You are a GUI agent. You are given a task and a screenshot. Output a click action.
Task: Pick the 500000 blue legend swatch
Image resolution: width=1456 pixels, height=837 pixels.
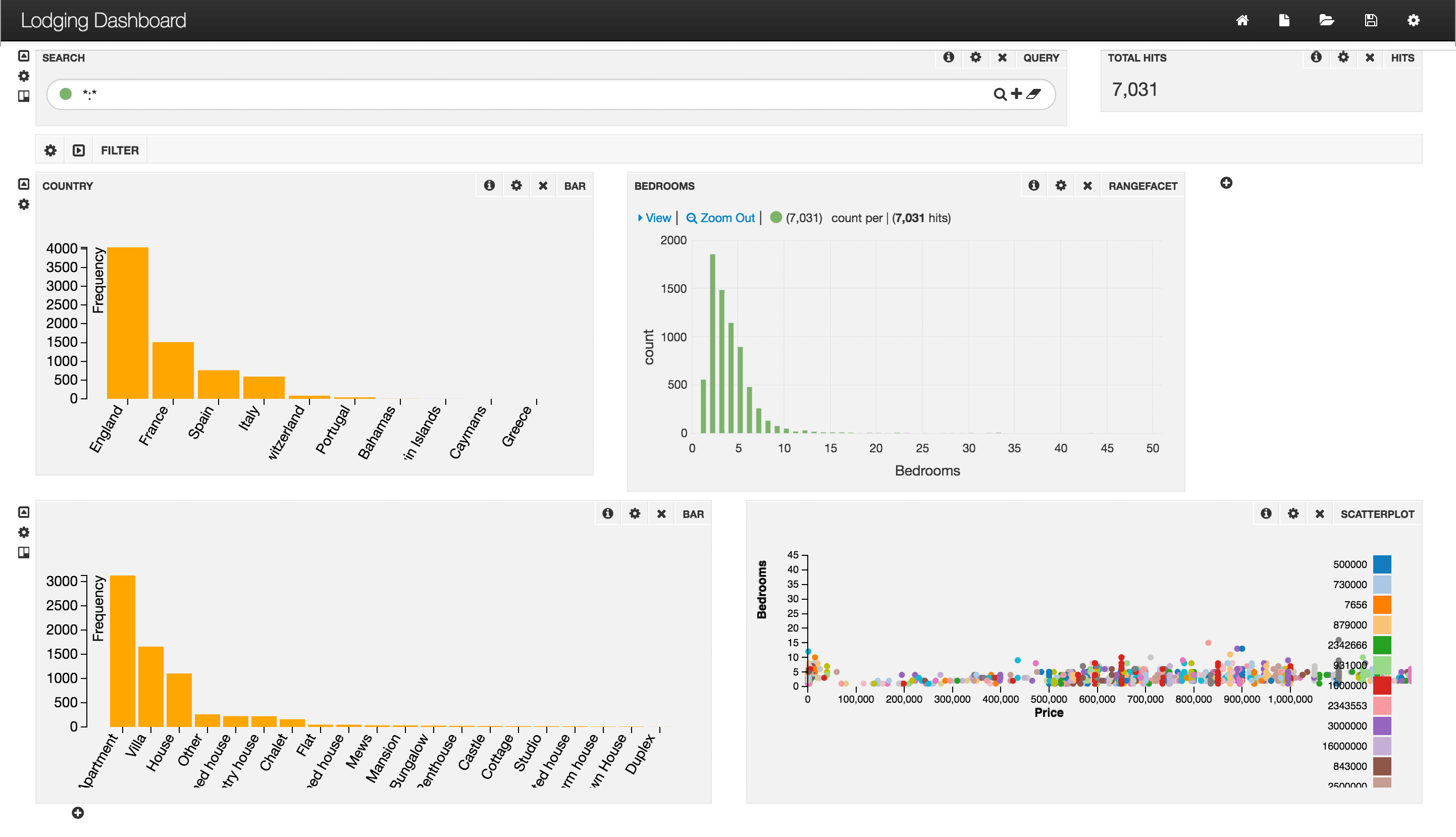click(x=1382, y=564)
